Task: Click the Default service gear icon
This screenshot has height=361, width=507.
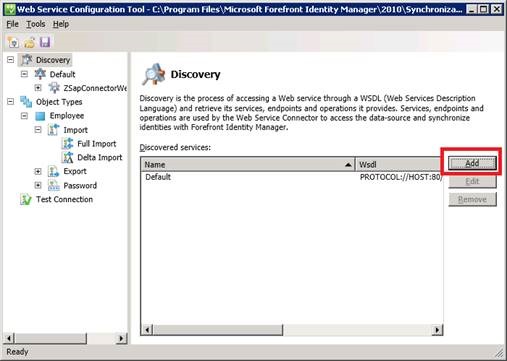Action: pos(40,74)
